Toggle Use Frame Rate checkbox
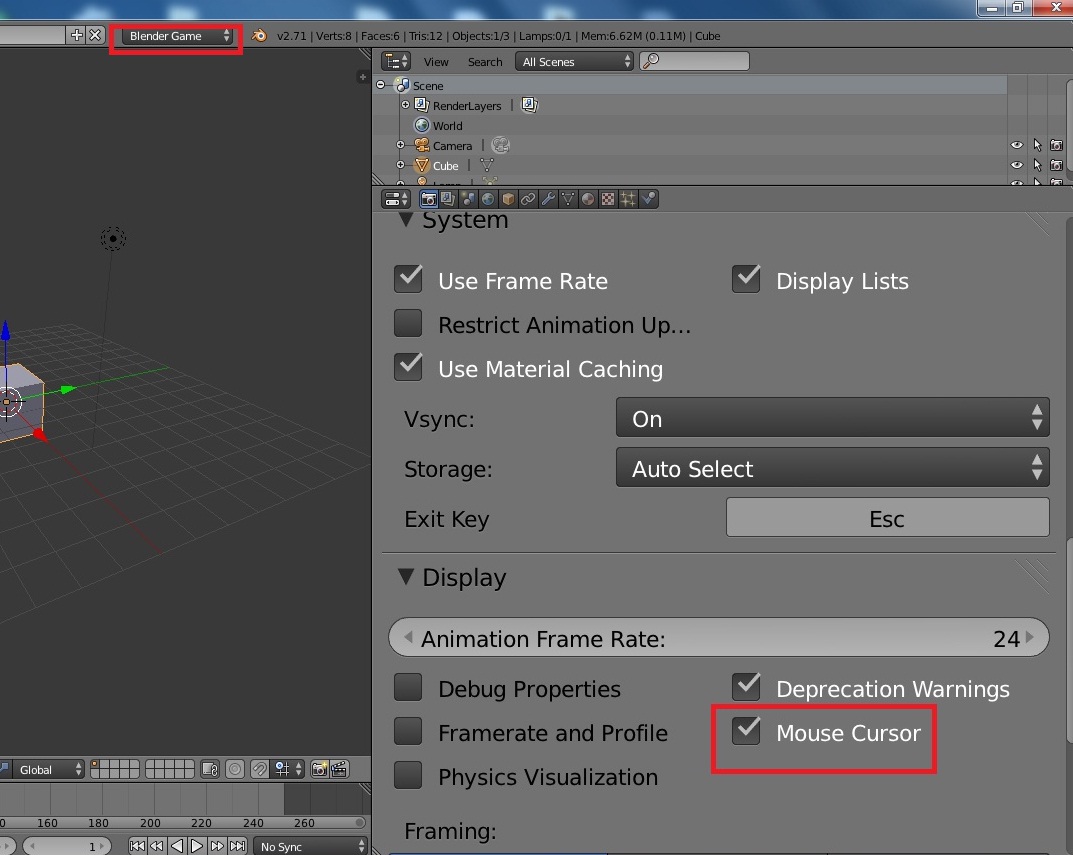 tap(408, 279)
